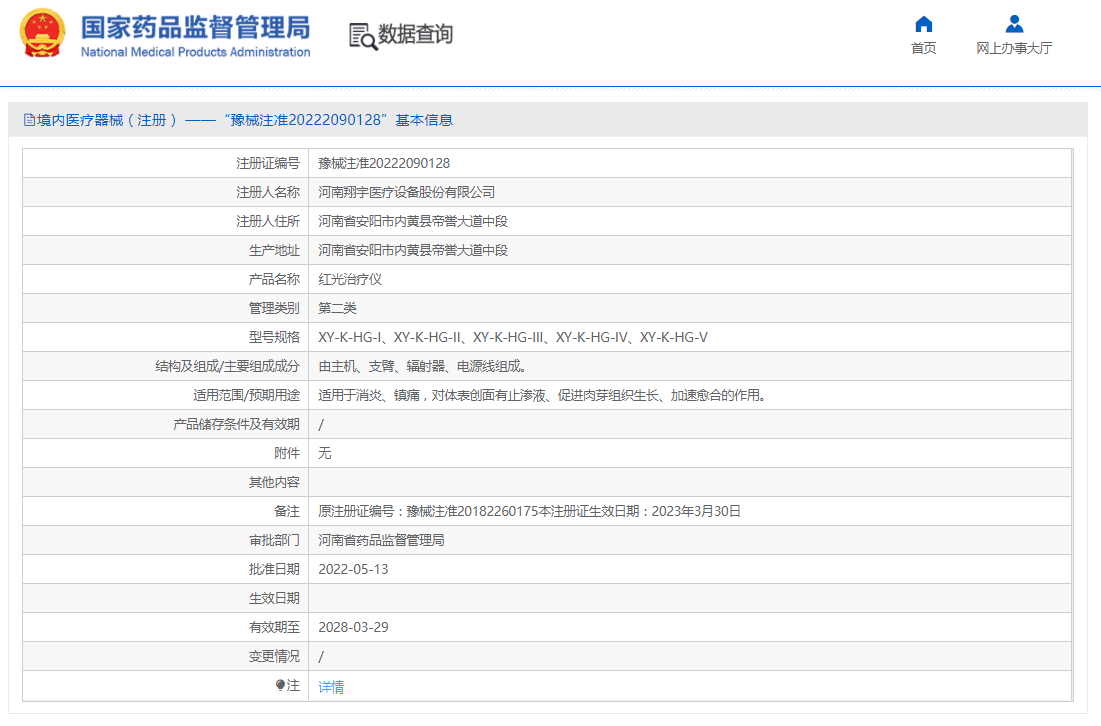
Task: Select registrant name 河南翔宇医疗设备股份有限公司
Action: click(x=407, y=192)
